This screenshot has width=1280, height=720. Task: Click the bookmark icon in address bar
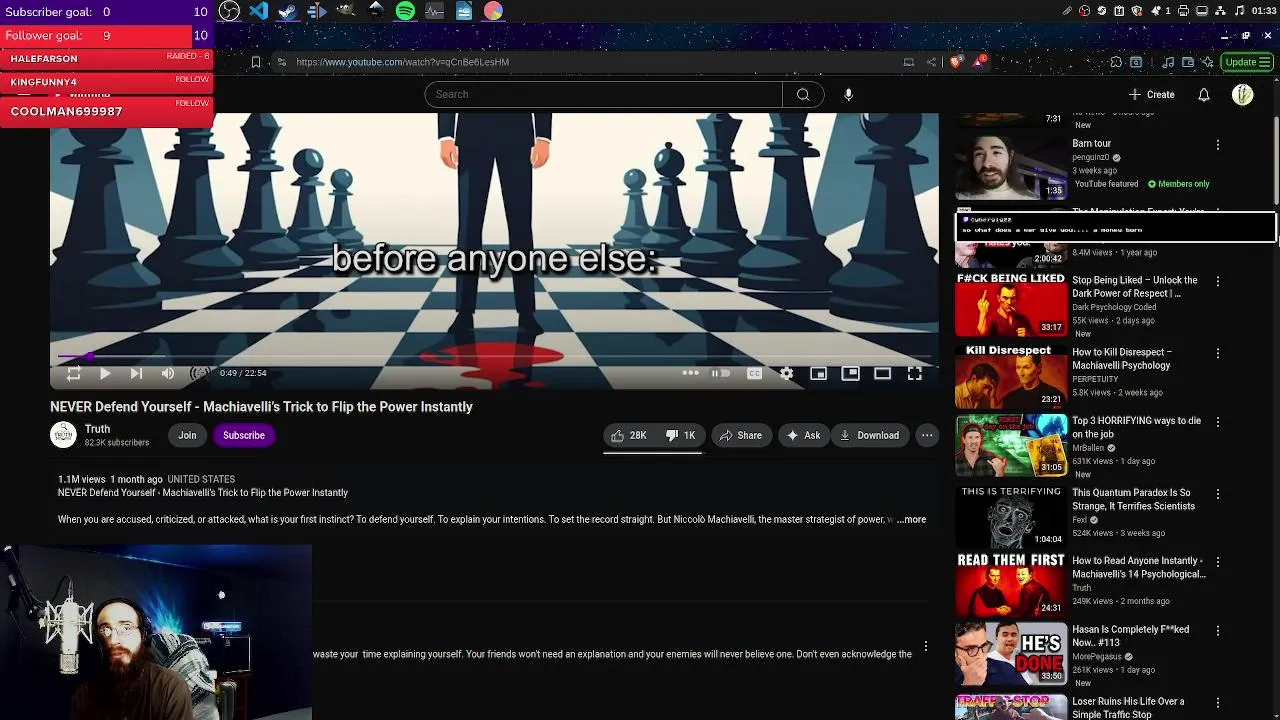point(256,62)
